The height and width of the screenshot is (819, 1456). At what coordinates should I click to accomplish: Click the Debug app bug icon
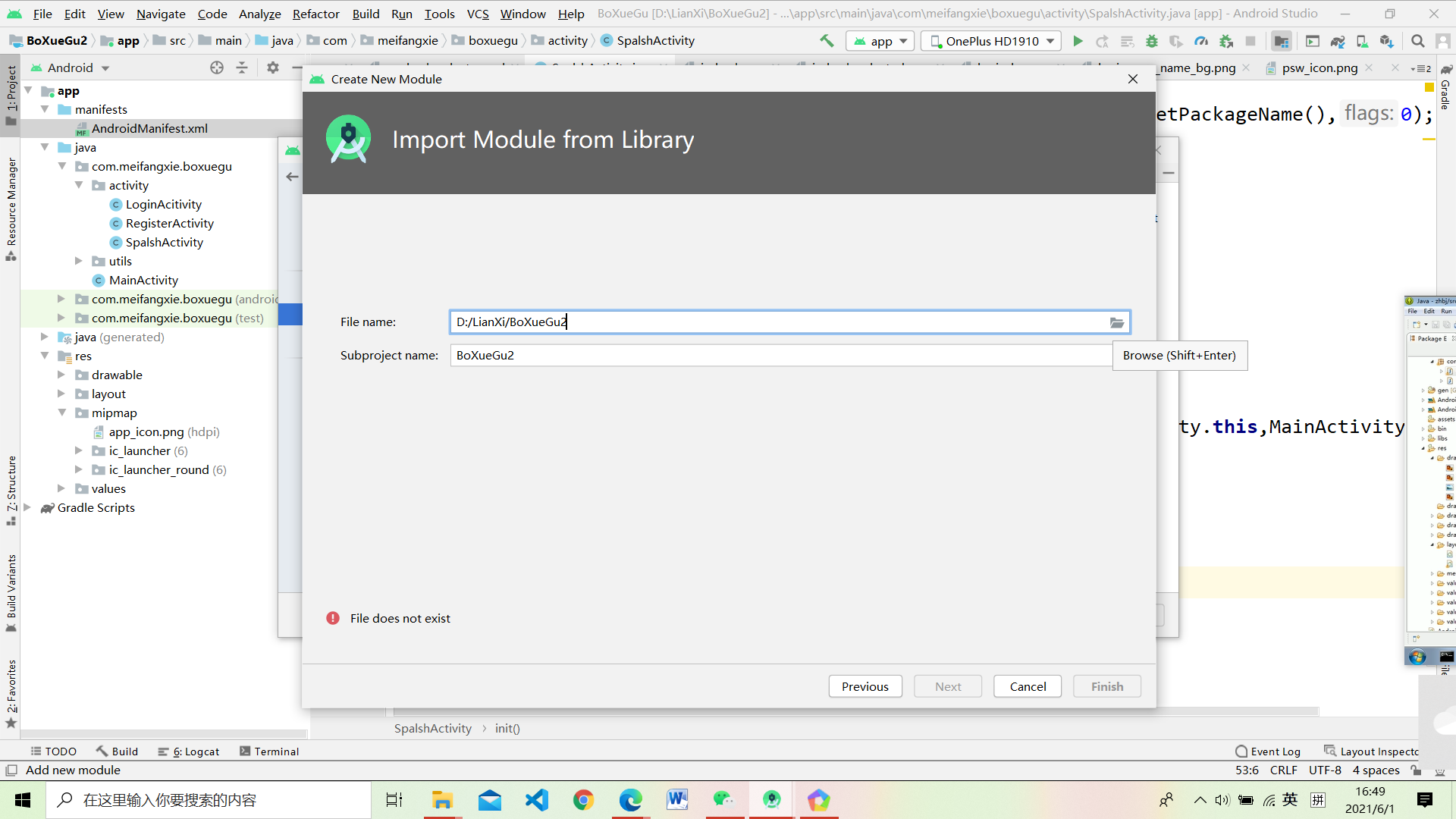pos(1152,41)
